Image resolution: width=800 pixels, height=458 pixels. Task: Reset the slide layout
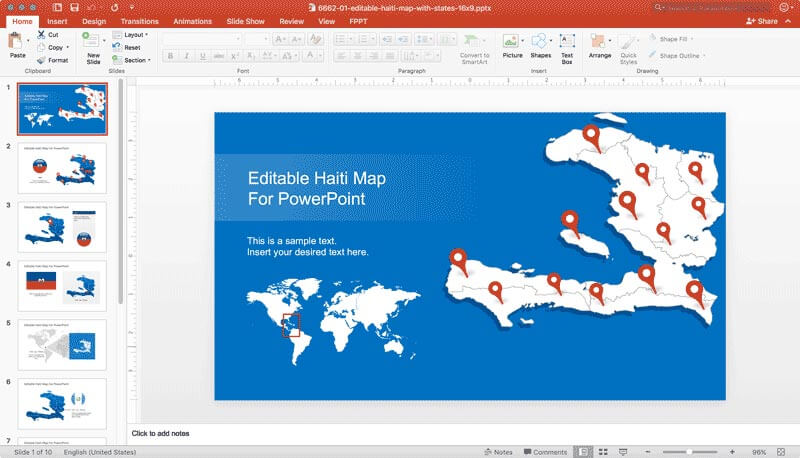point(127,47)
